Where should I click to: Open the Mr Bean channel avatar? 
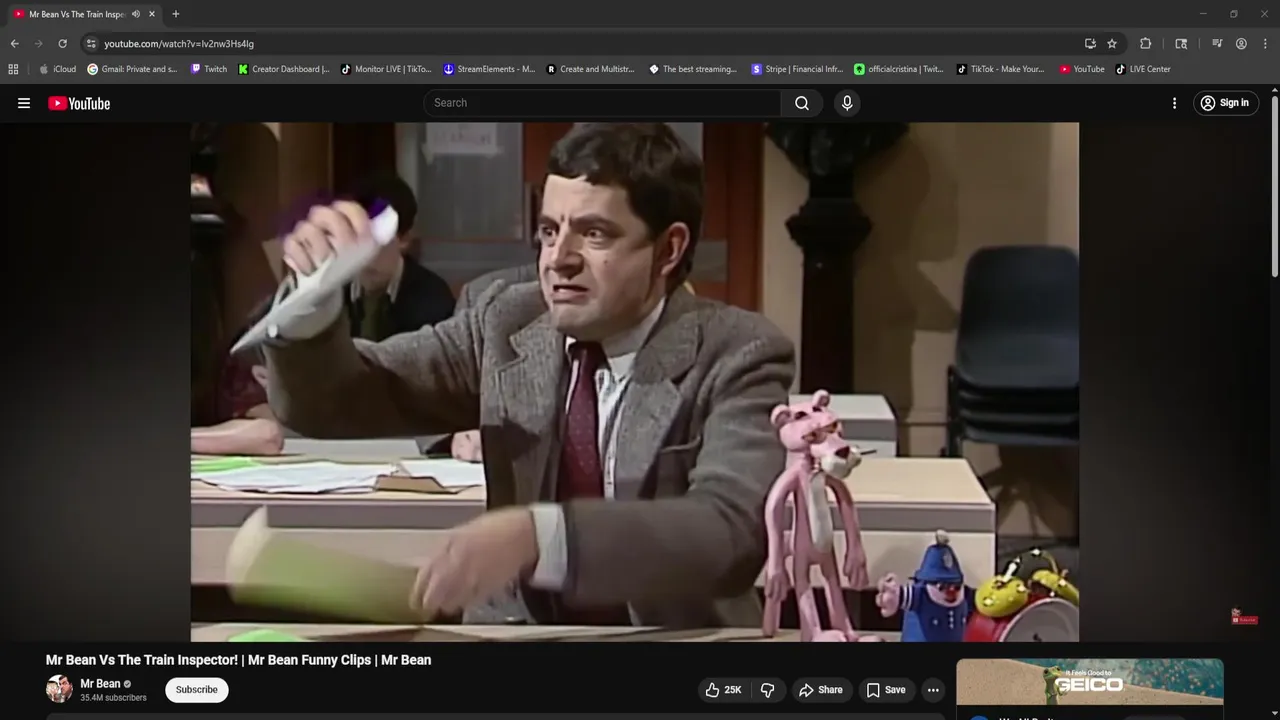(59, 689)
